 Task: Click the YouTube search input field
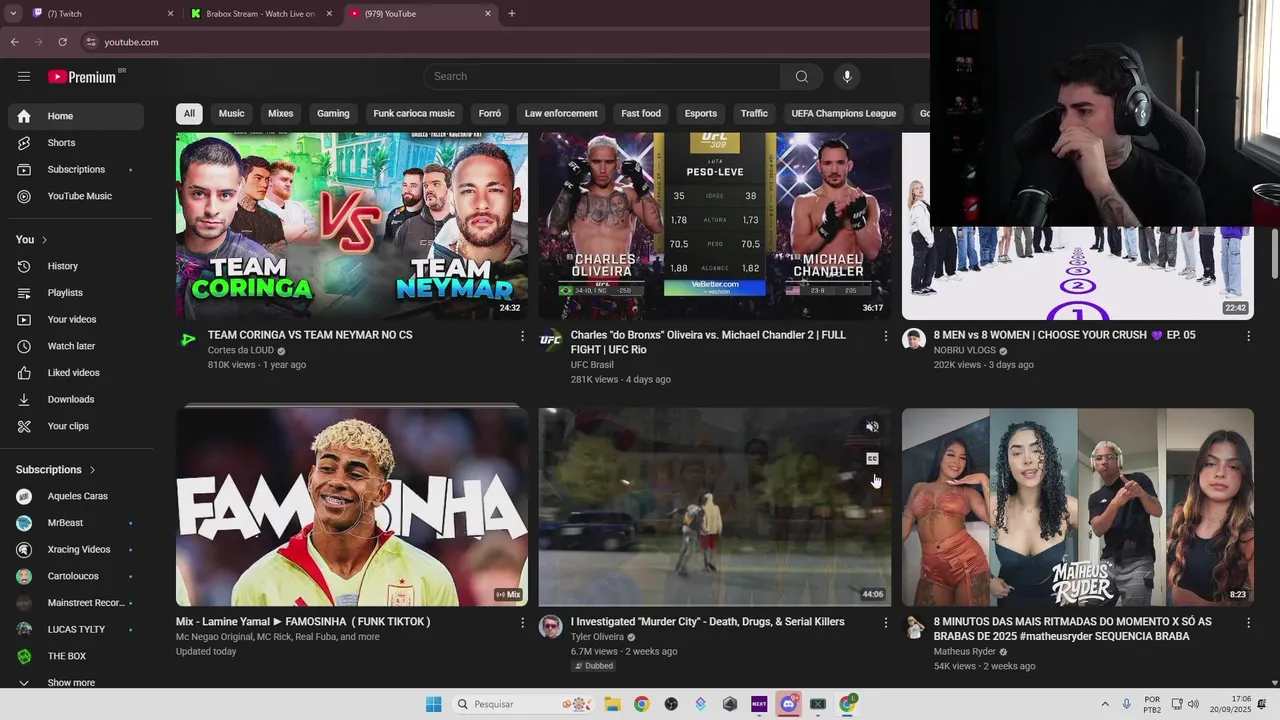pyautogui.click(x=603, y=77)
